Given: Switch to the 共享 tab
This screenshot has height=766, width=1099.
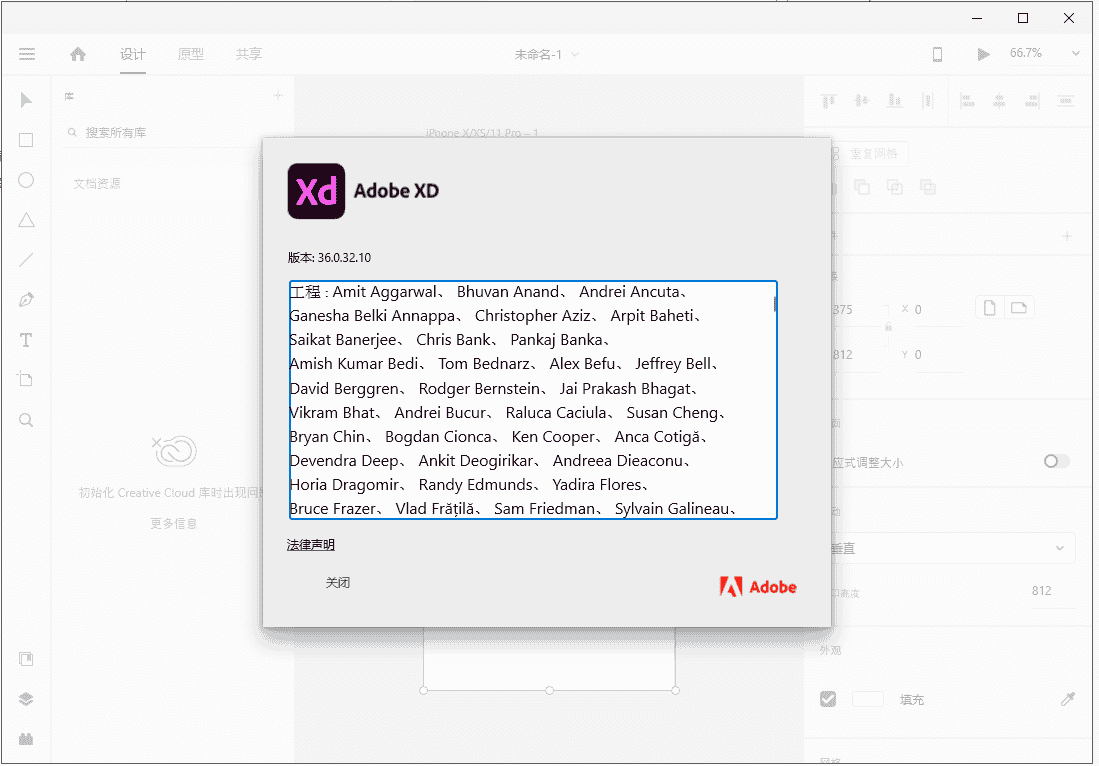Looking at the screenshot, I should [x=249, y=54].
